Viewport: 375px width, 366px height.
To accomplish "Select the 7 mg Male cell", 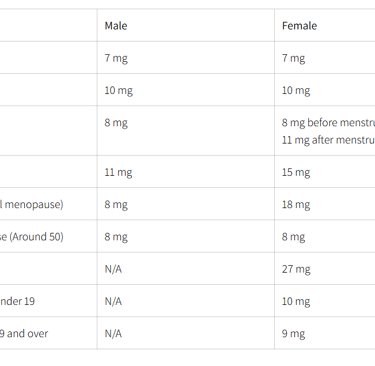I will click(x=116, y=58).
